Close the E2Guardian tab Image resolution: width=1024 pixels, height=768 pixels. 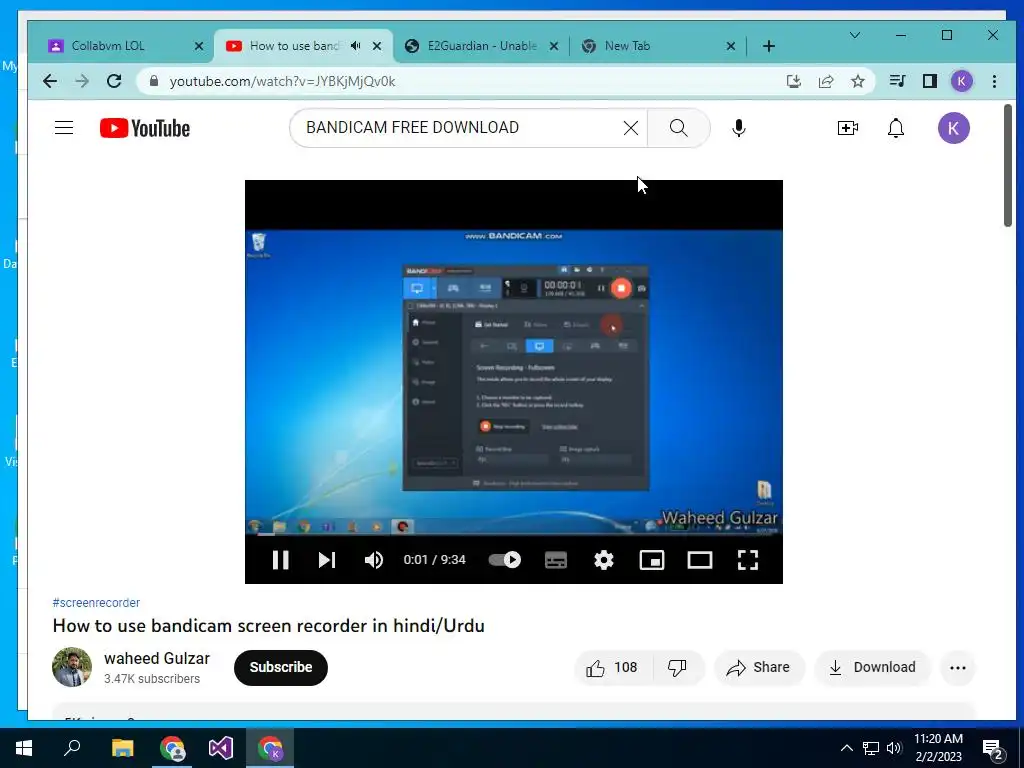[x=554, y=46]
